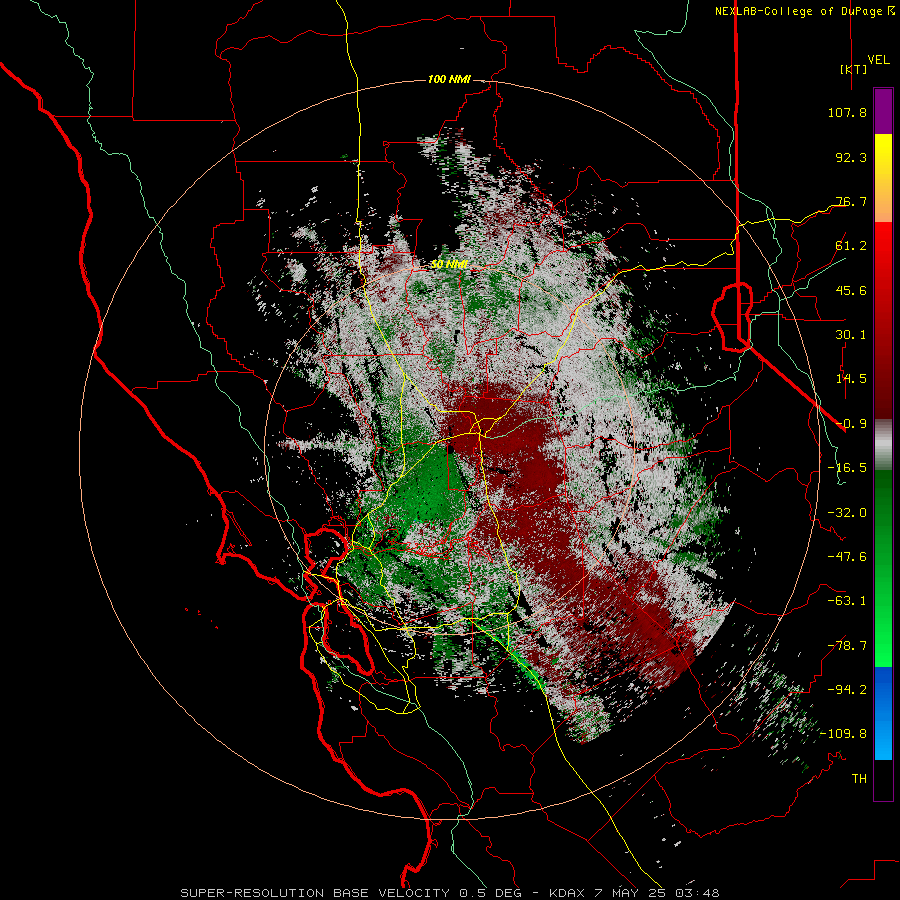
Task: Pick the blue segment of color bar
Action: coord(883,713)
